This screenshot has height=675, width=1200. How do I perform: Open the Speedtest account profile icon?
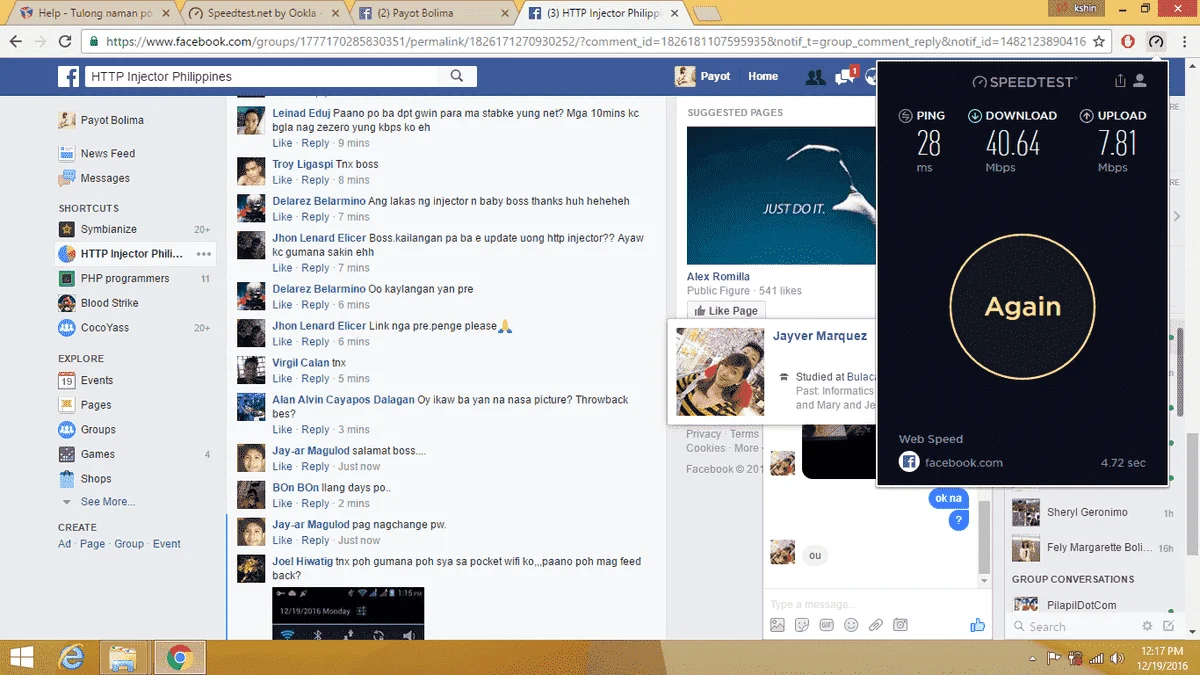point(1140,81)
